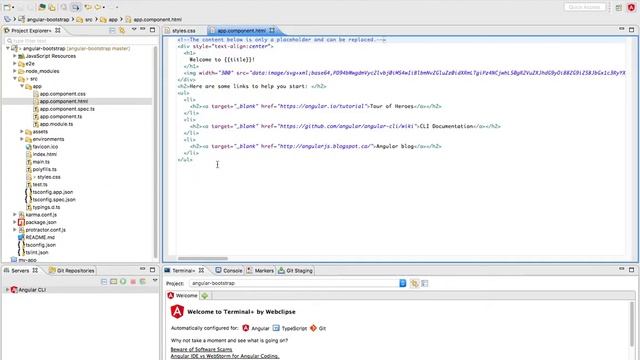Select the Project Explorer tab

point(31,31)
